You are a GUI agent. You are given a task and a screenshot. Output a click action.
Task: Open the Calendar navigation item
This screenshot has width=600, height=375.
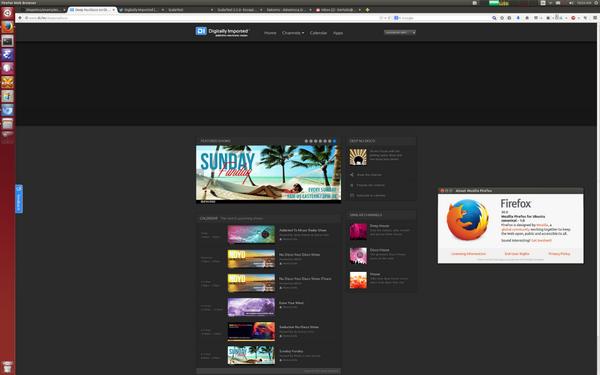(x=318, y=33)
